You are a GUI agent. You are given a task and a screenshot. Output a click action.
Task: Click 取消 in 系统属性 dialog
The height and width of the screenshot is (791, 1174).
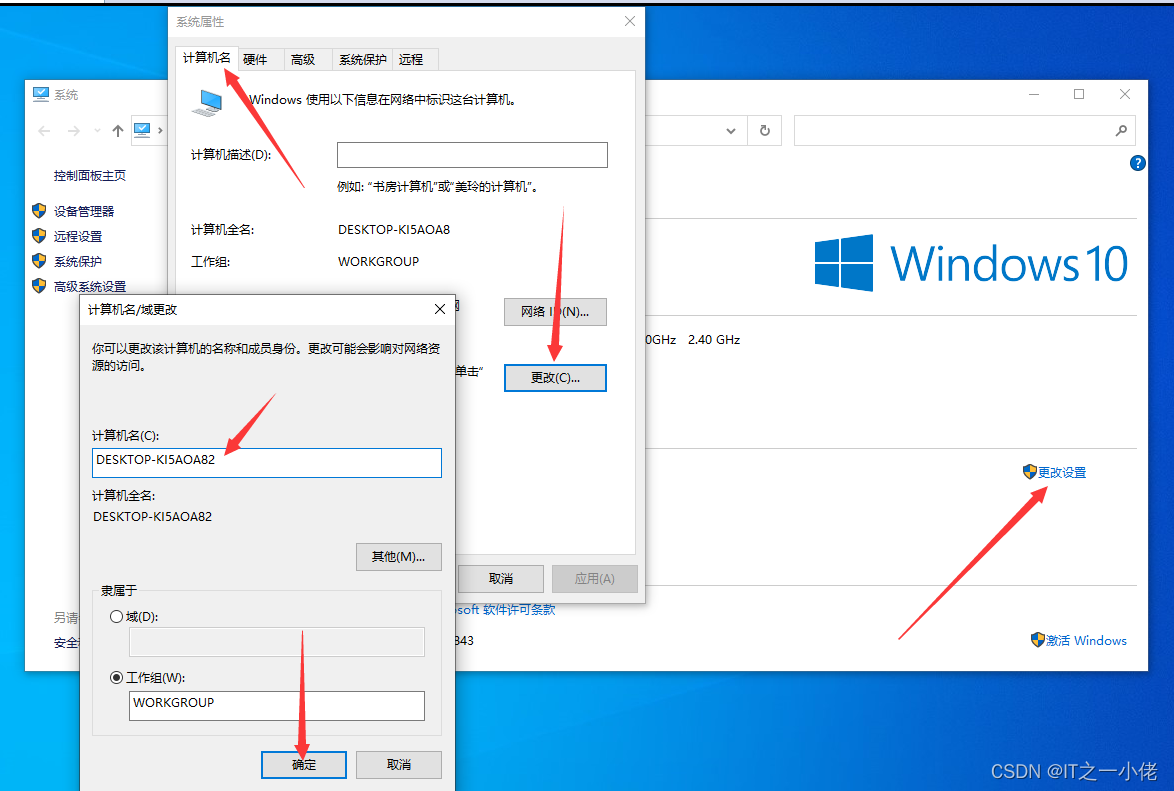point(500,578)
